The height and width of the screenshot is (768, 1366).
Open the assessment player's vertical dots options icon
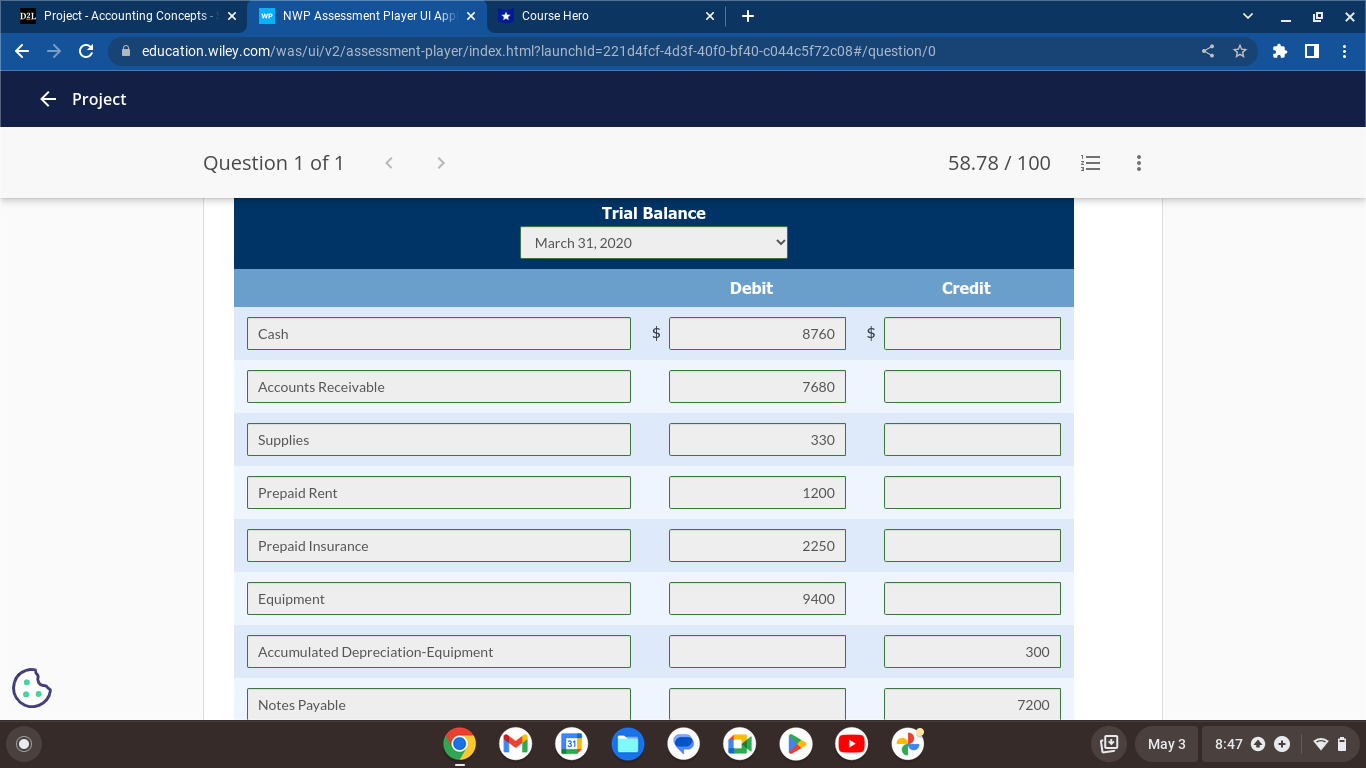tap(1138, 163)
